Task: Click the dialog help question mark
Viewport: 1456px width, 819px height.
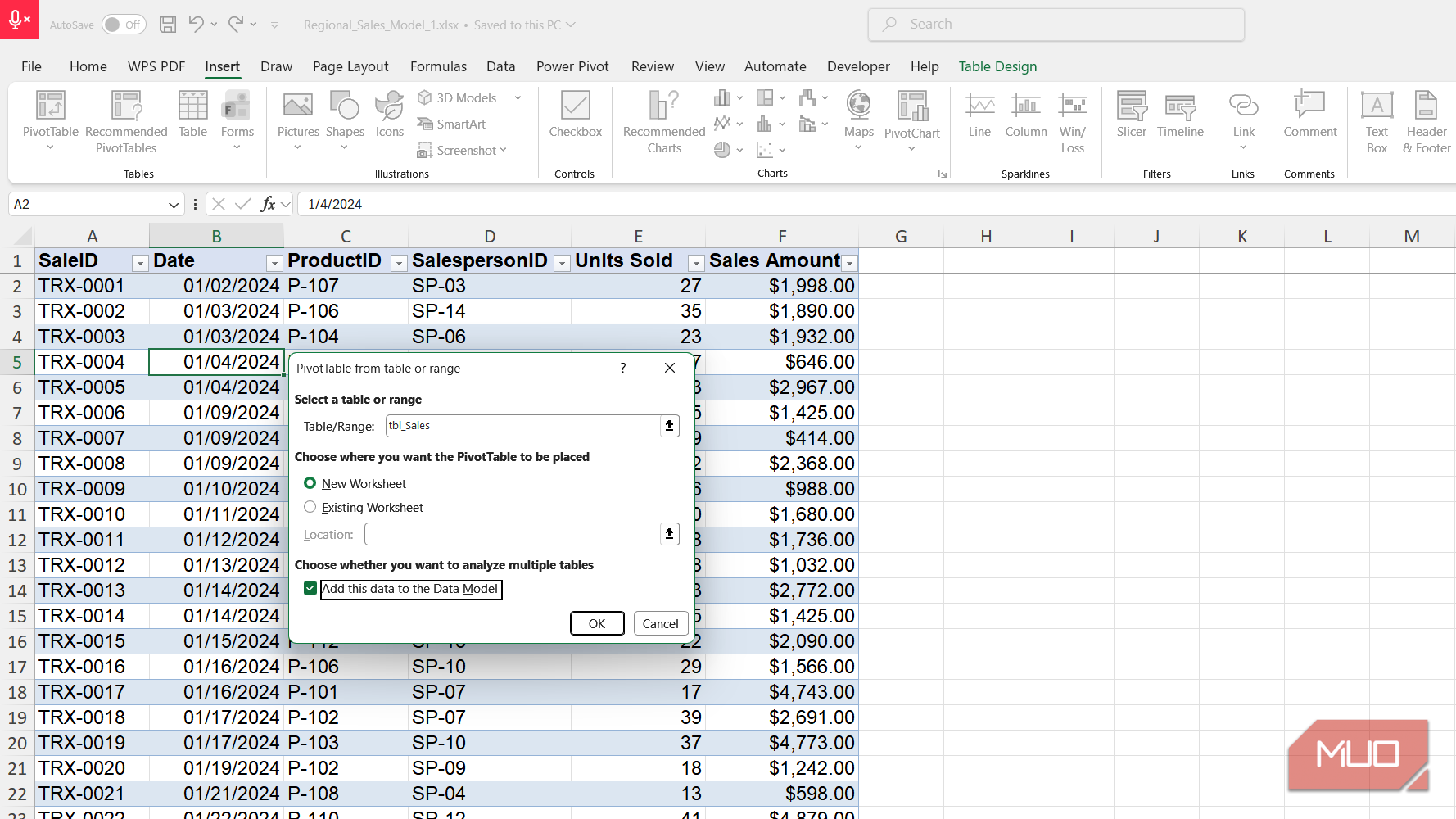Action: tap(623, 368)
